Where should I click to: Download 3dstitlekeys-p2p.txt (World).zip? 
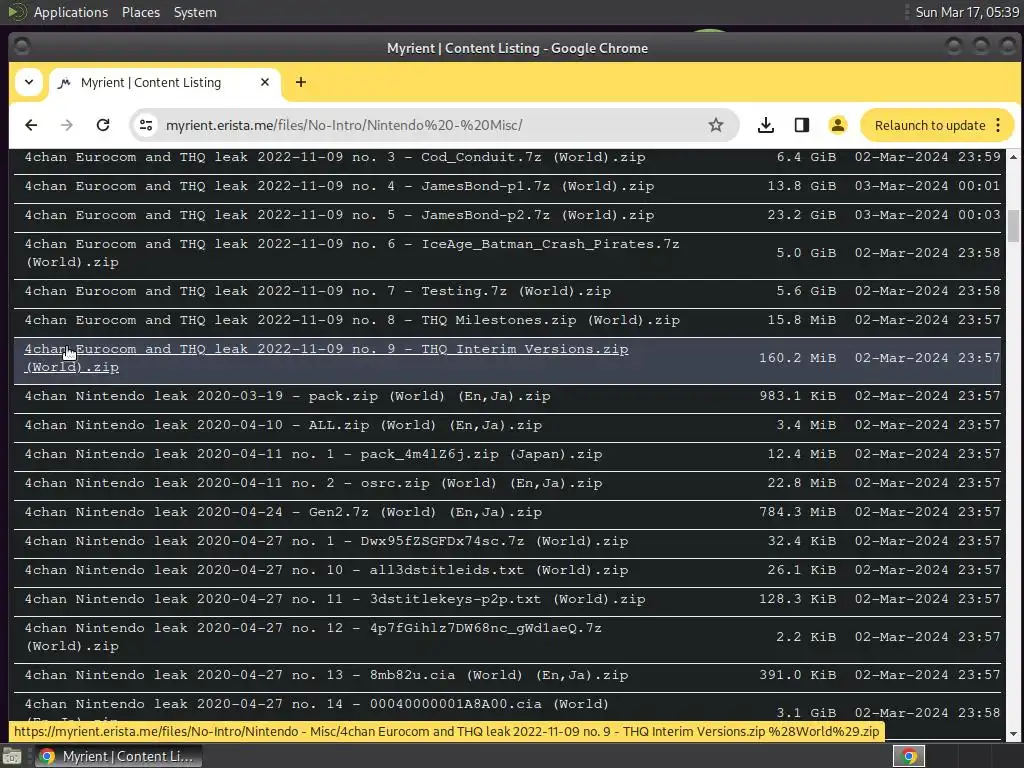(x=335, y=599)
